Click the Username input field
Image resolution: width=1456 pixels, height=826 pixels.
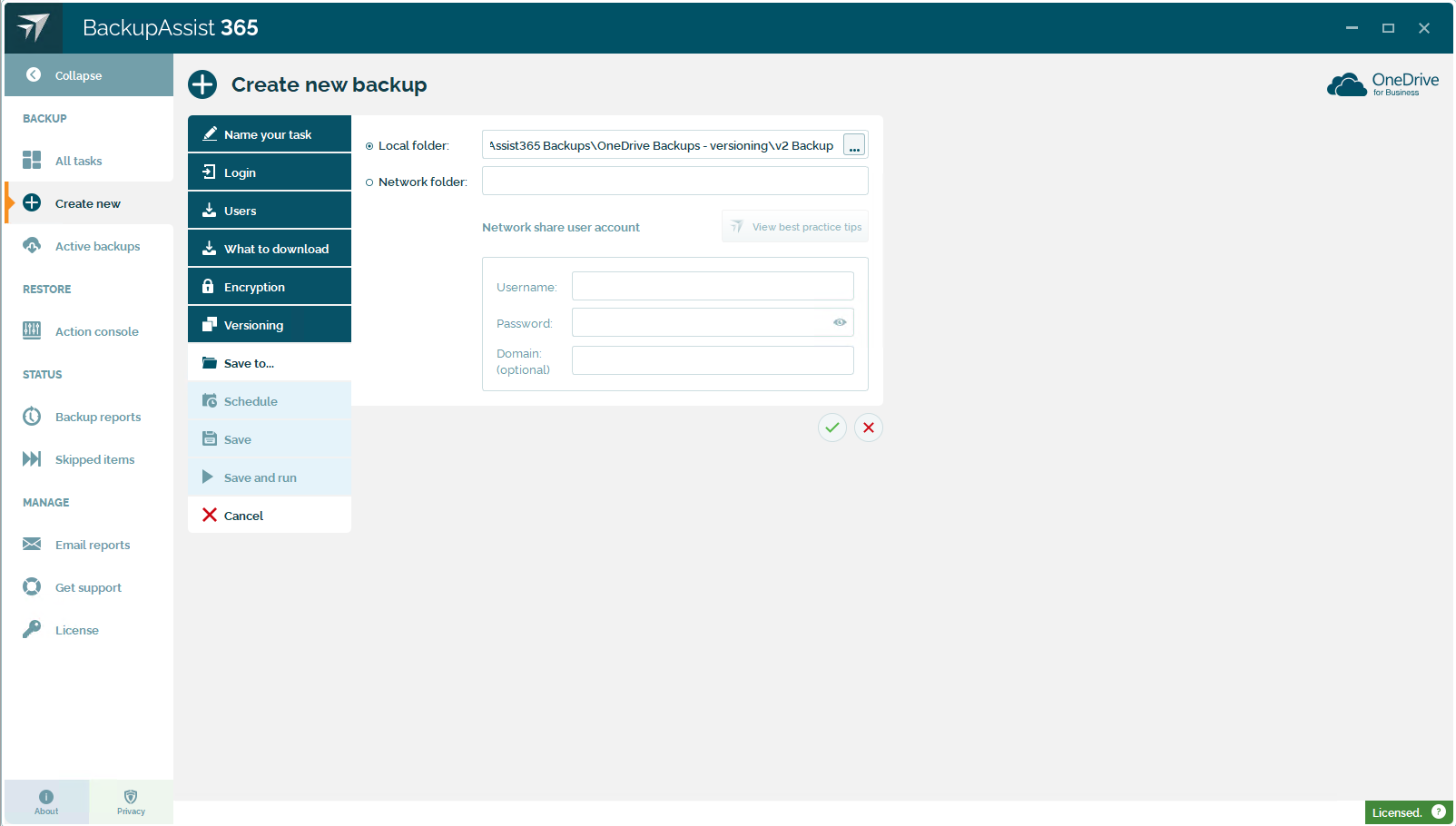(x=713, y=286)
